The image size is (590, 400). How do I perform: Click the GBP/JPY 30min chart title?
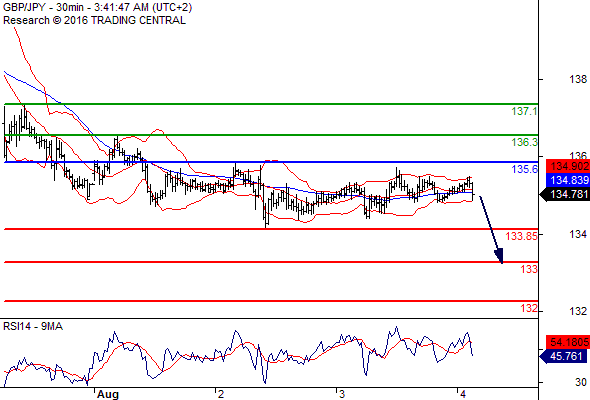click(x=97, y=8)
